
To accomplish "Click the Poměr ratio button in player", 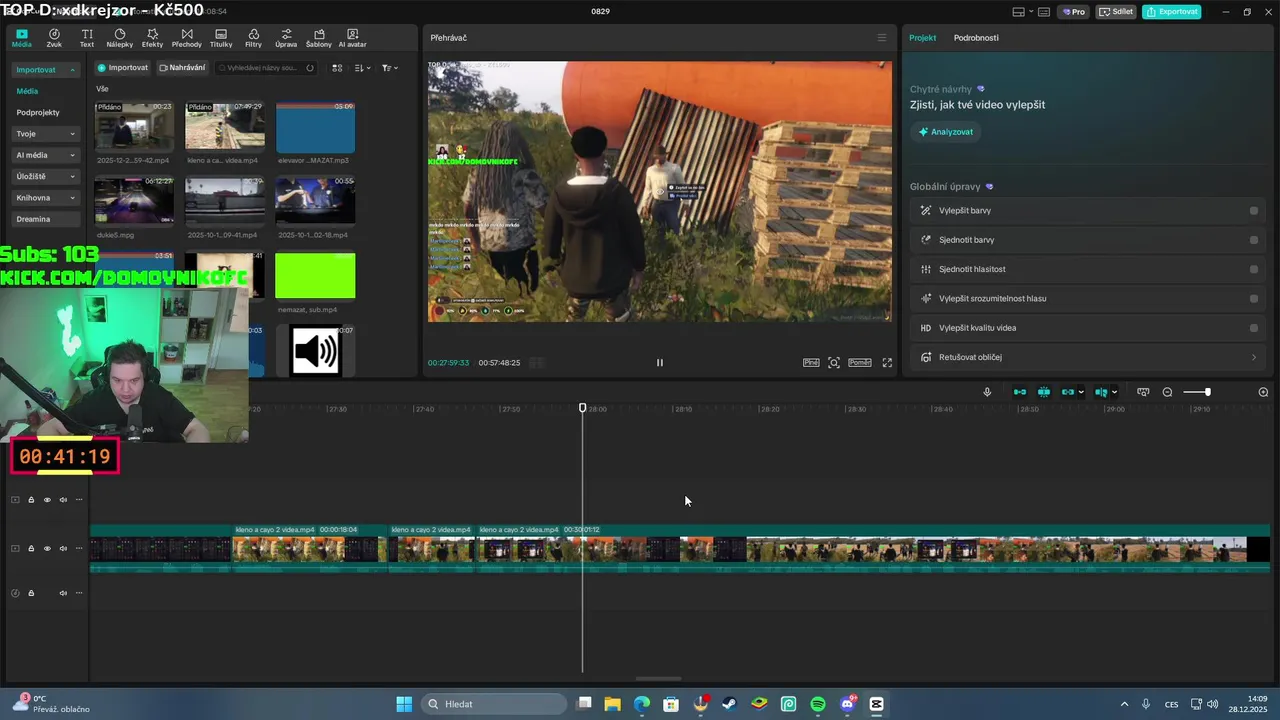I will coord(860,363).
